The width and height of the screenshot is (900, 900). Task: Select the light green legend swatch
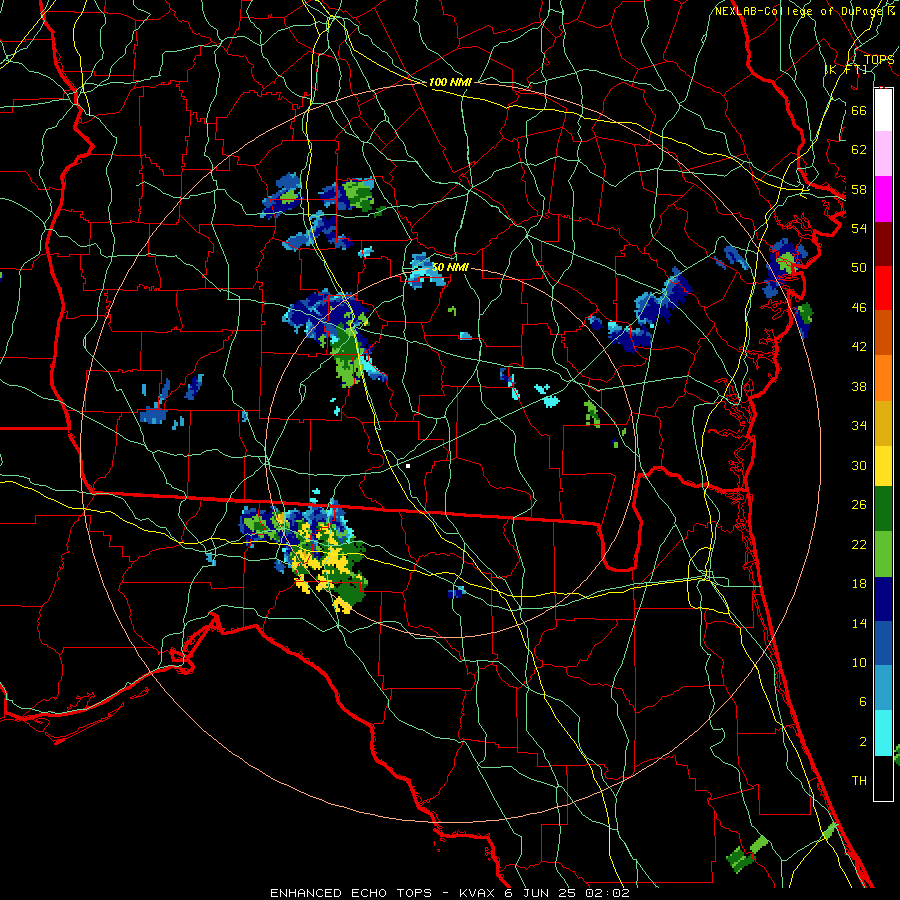click(883, 554)
